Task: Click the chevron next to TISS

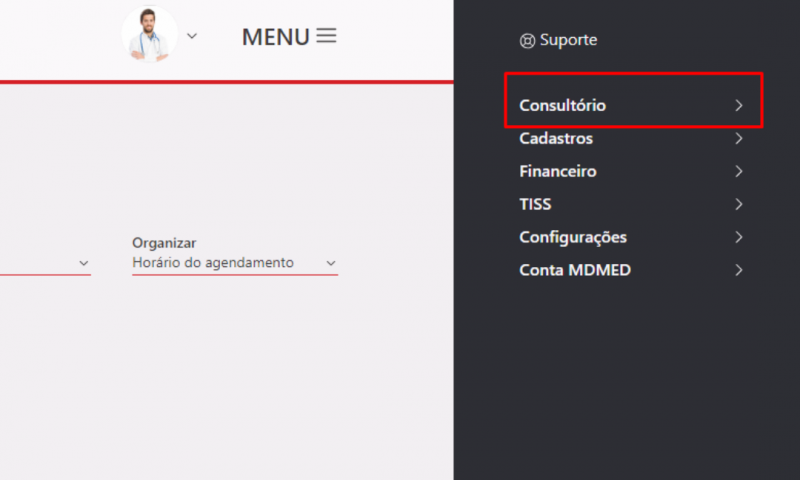Action: point(739,204)
